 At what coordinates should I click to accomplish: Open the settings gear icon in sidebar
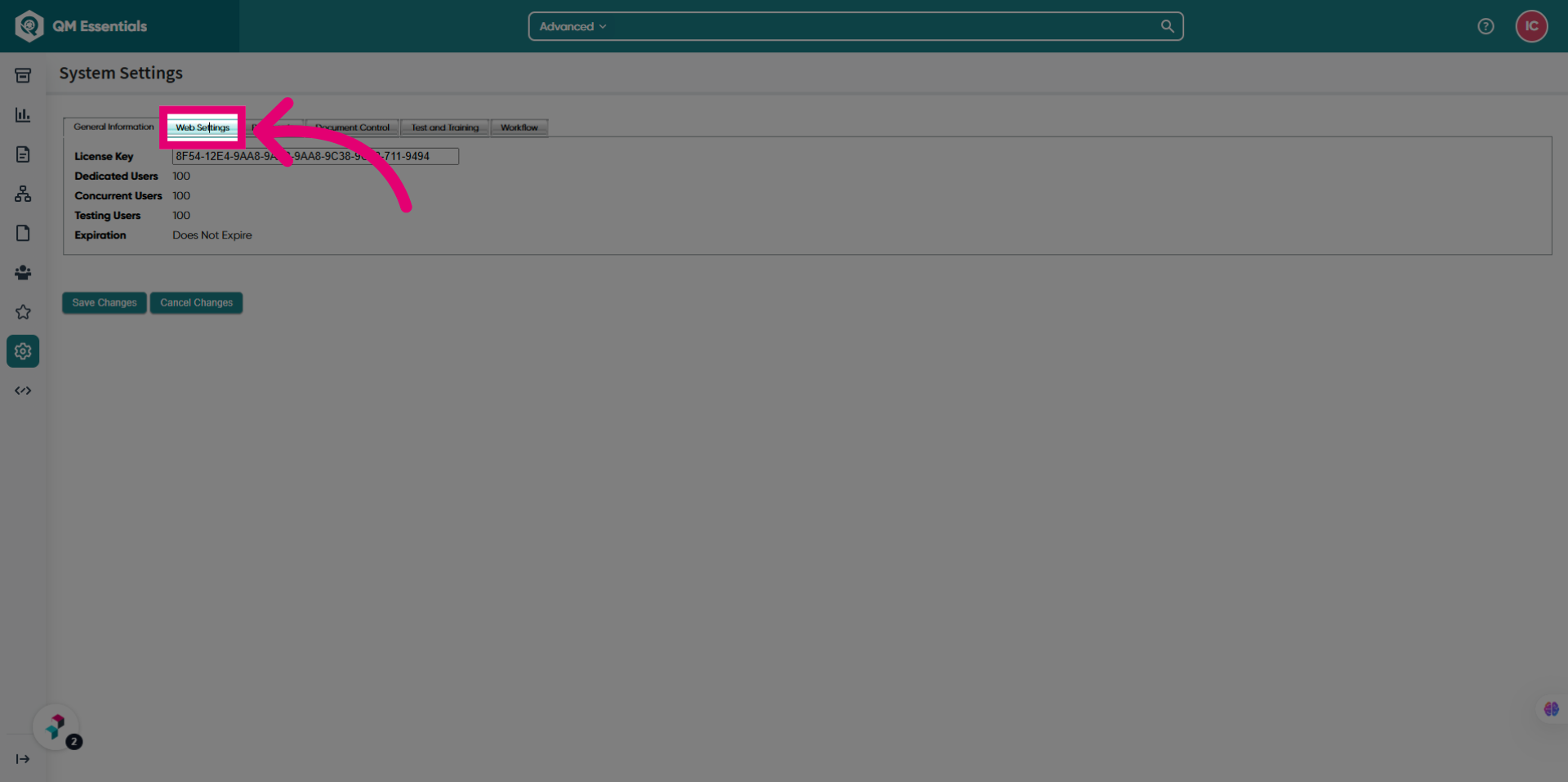[23, 351]
